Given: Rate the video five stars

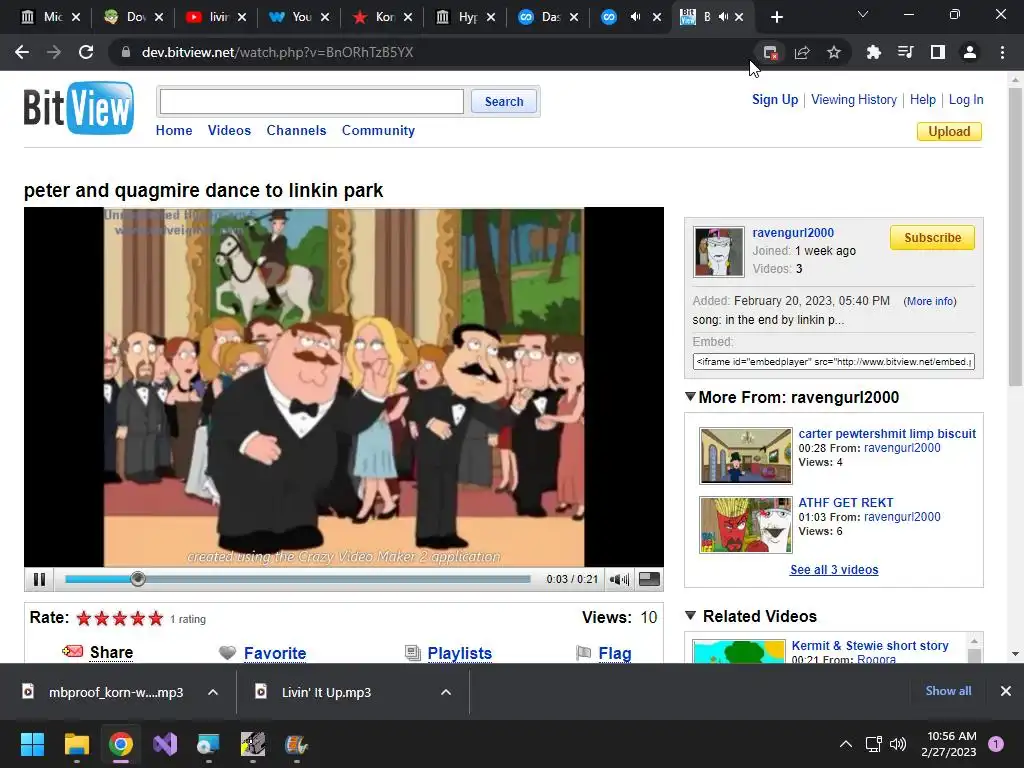Looking at the screenshot, I should [155, 618].
